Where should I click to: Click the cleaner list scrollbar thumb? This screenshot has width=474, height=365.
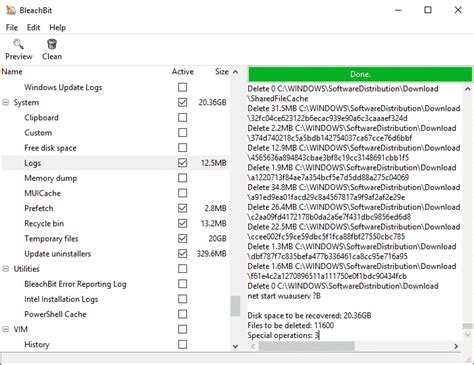235,306
